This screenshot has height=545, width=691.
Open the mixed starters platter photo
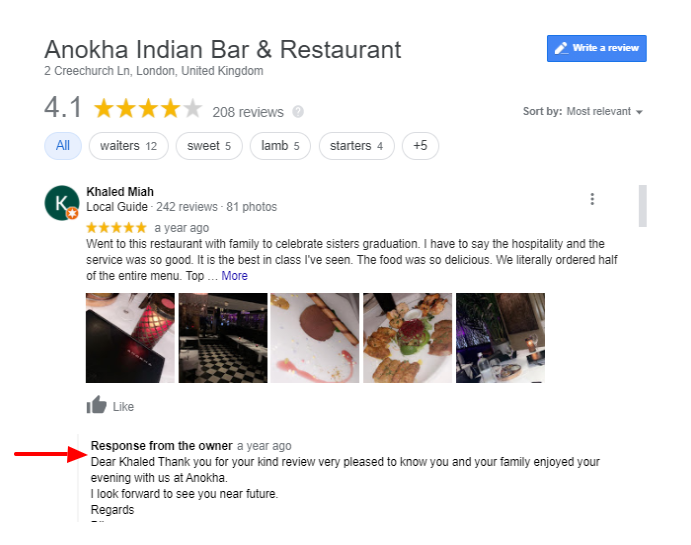coord(408,338)
